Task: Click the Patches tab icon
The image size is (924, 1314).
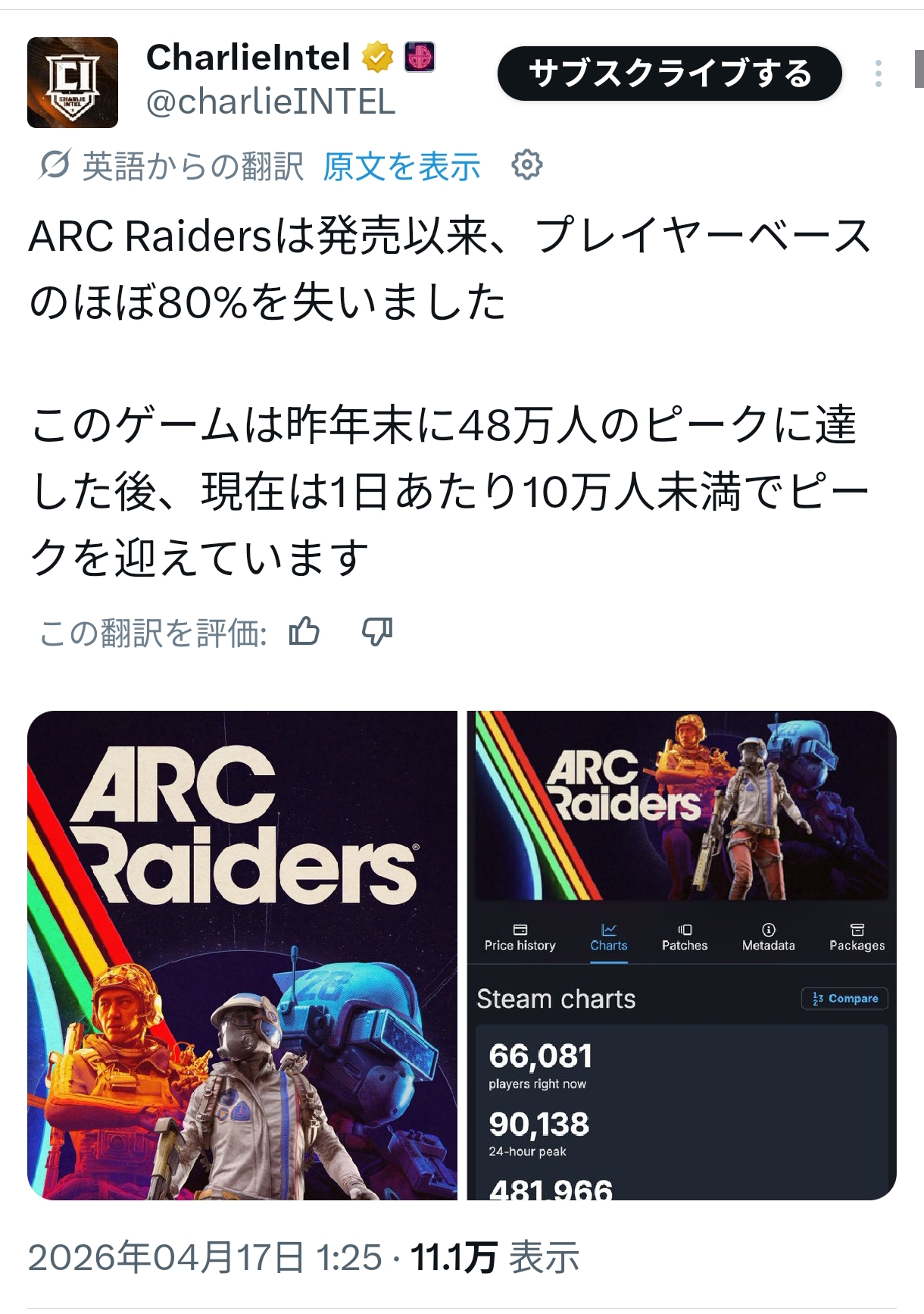Action: point(685,930)
